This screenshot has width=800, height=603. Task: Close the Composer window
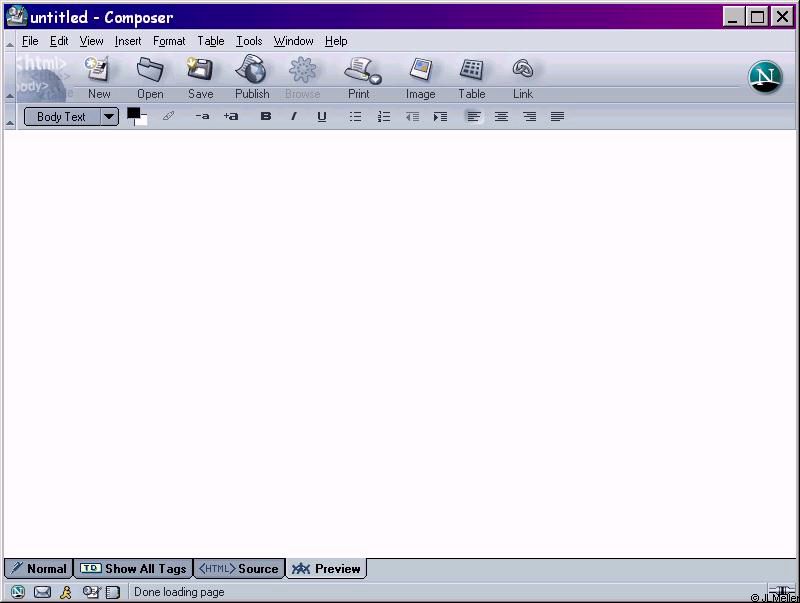click(782, 17)
